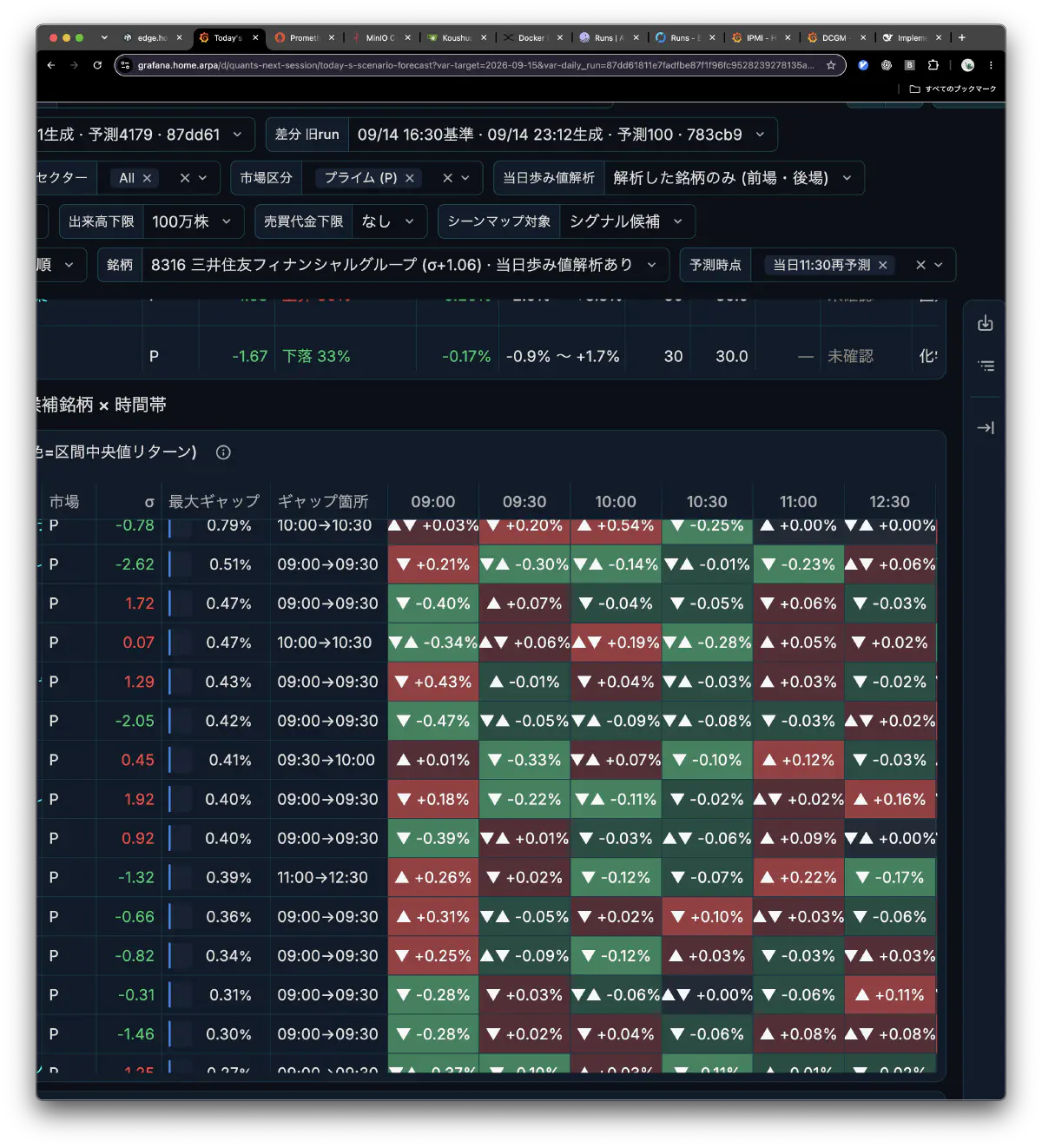Click the σ value -2.62

135,565
